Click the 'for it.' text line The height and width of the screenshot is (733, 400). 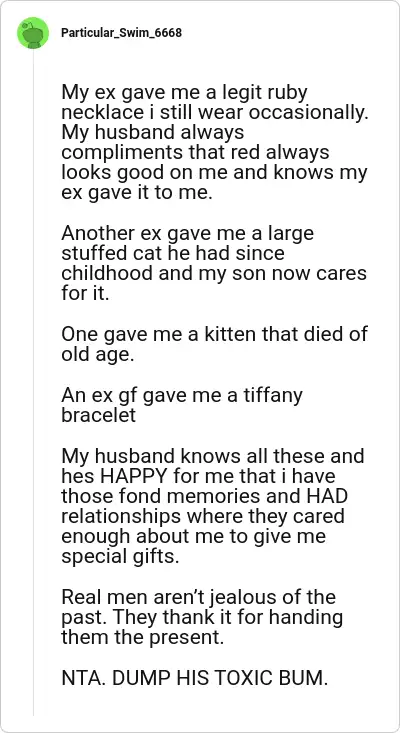click(85, 294)
